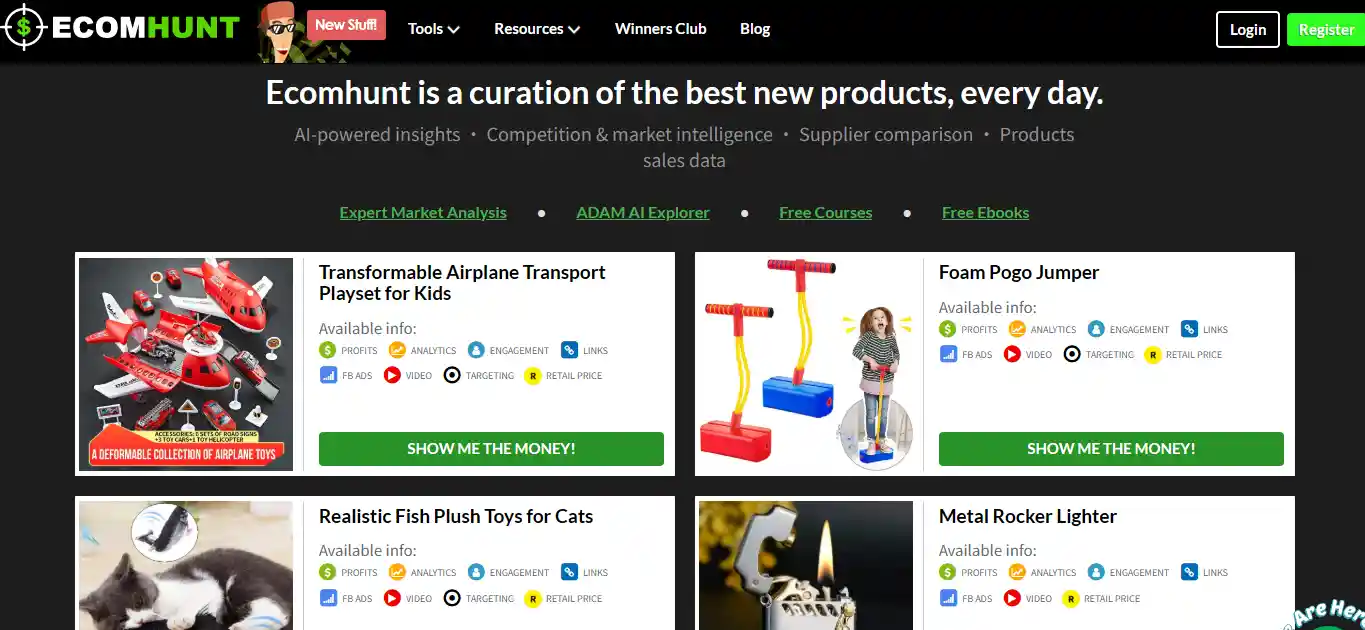
Task: Click SHOW ME THE MONEY on the pogo jumper
Action: click(1110, 449)
